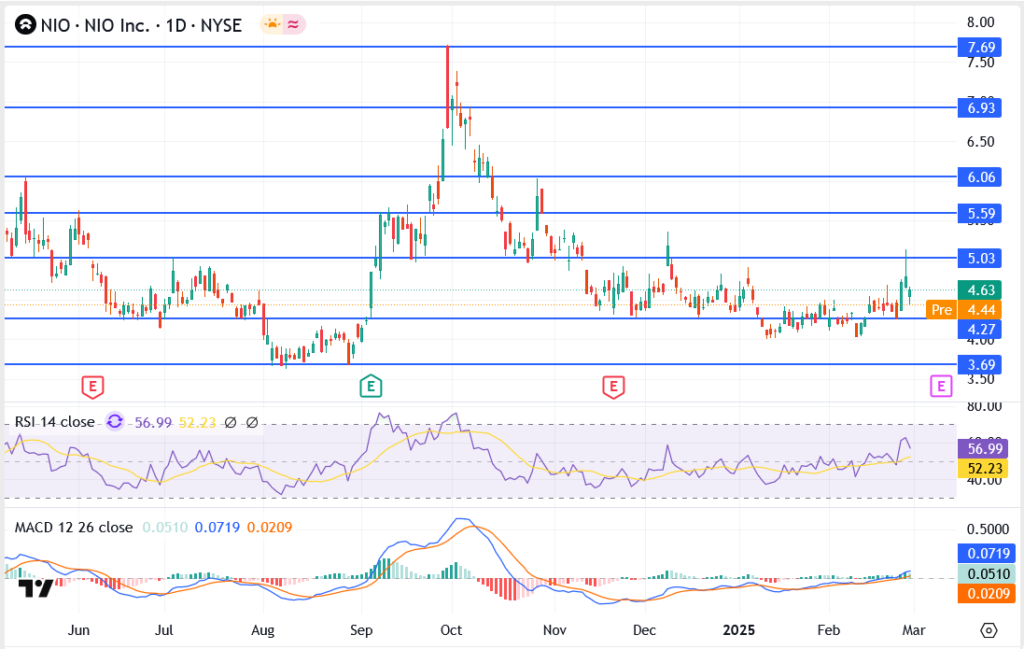Open chart settings via bottom-right gear icon
Viewport: 1024px width, 649px height.
coord(989,630)
